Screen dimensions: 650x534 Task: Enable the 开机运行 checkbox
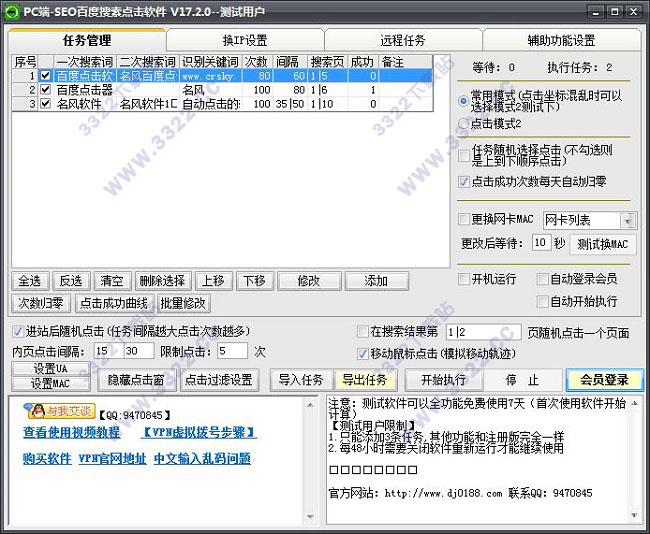click(464, 279)
